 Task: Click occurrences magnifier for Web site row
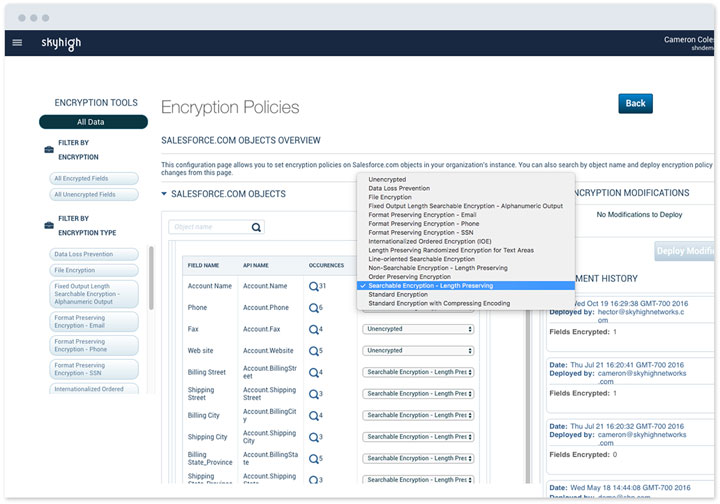pos(314,351)
